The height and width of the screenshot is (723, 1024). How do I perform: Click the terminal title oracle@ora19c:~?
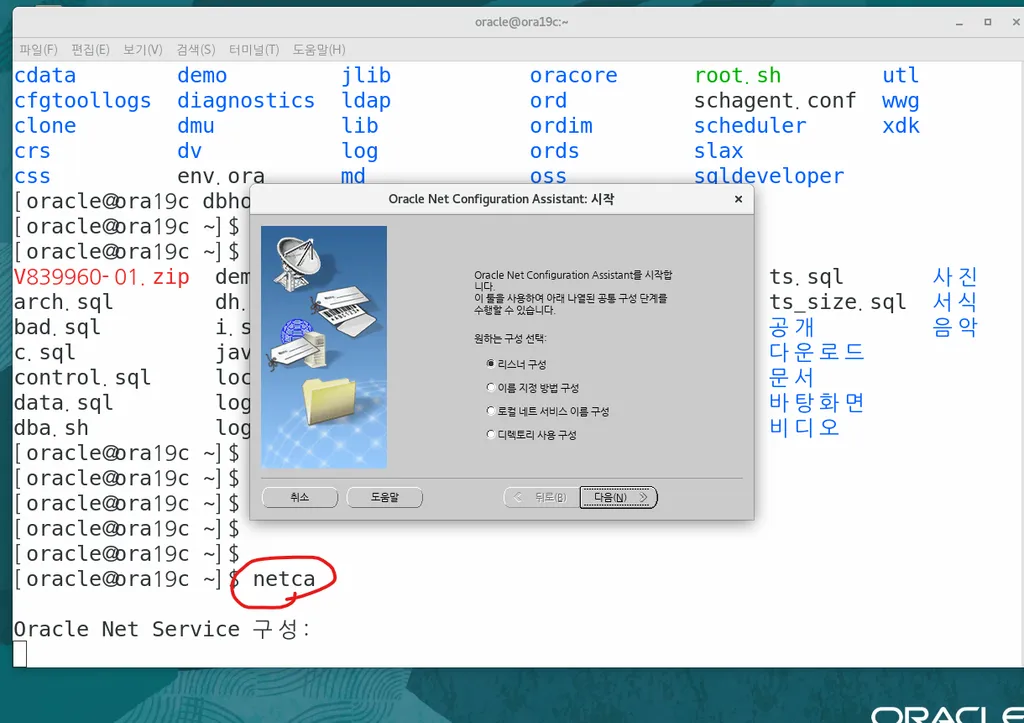(521, 22)
